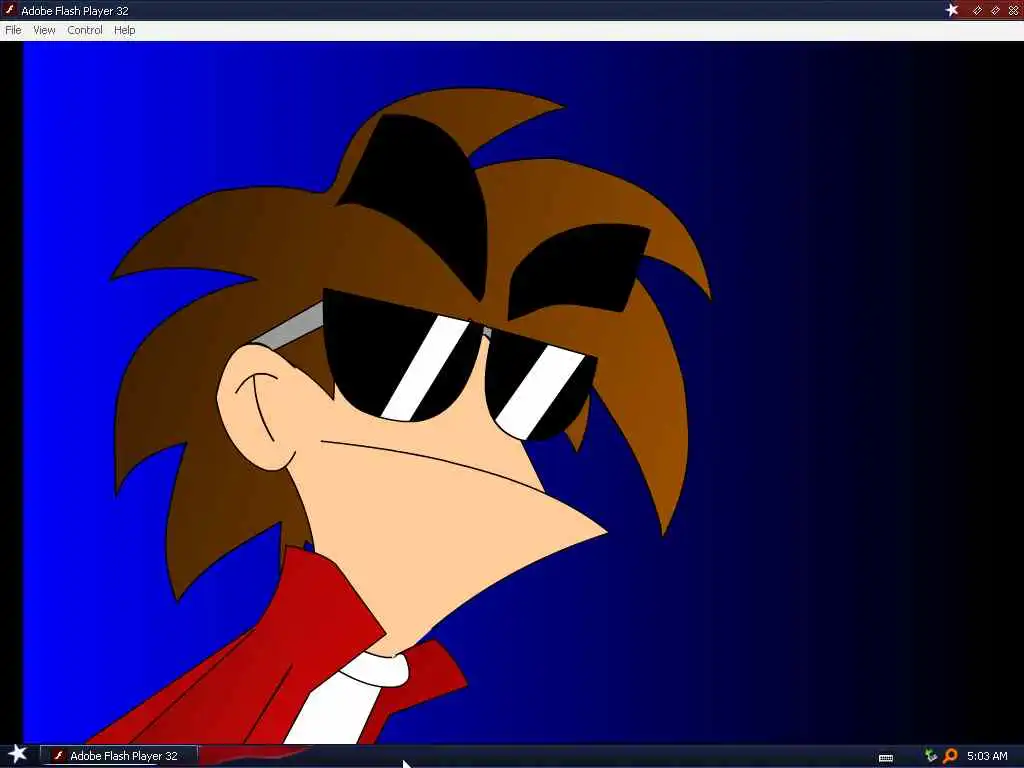Click the orange magnifier tray icon
This screenshot has height=768, width=1024.
point(950,756)
